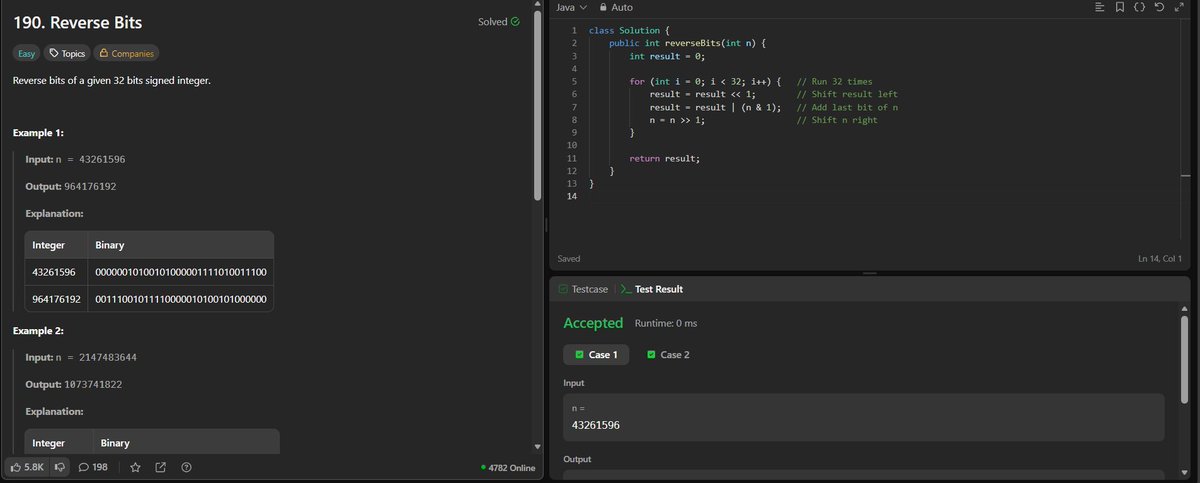
Task: Open the 198 comments section
Action: (x=93, y=467)
